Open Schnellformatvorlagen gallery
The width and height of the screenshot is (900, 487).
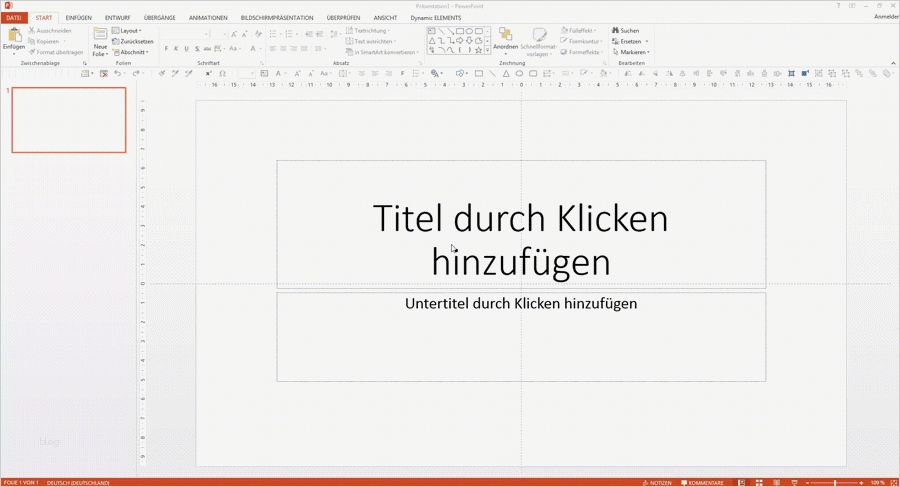(x=538, y=42)
